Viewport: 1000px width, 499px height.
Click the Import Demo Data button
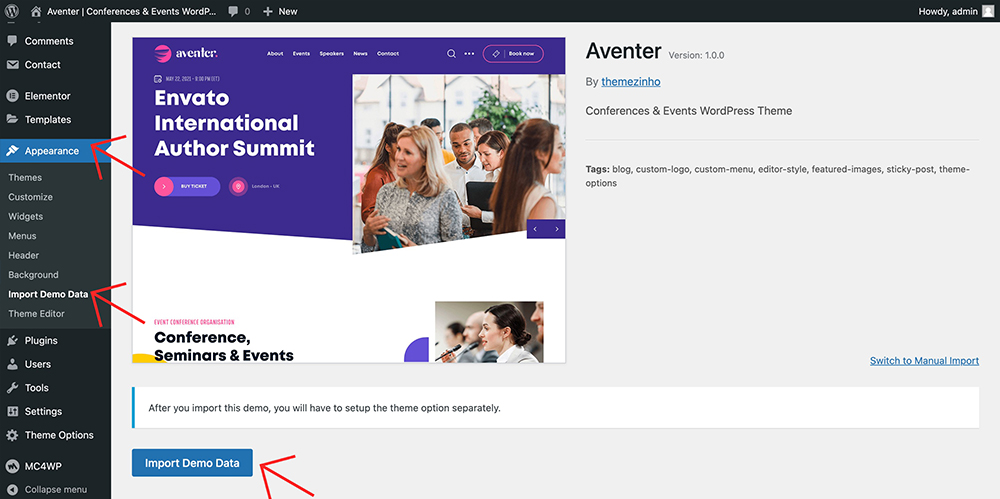point(192,463)
